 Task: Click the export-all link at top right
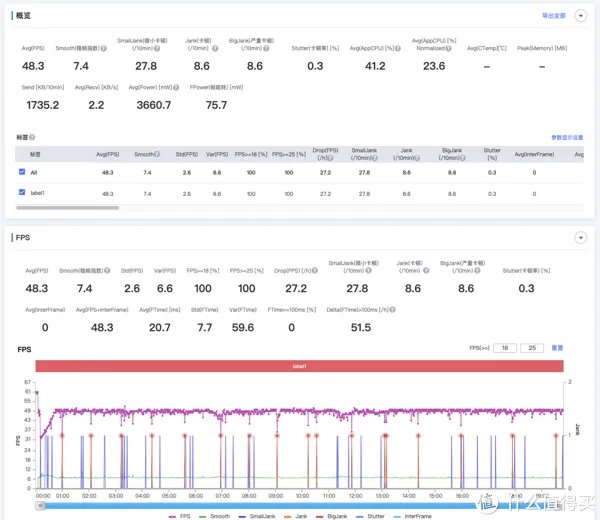click(x=554, y=16)
